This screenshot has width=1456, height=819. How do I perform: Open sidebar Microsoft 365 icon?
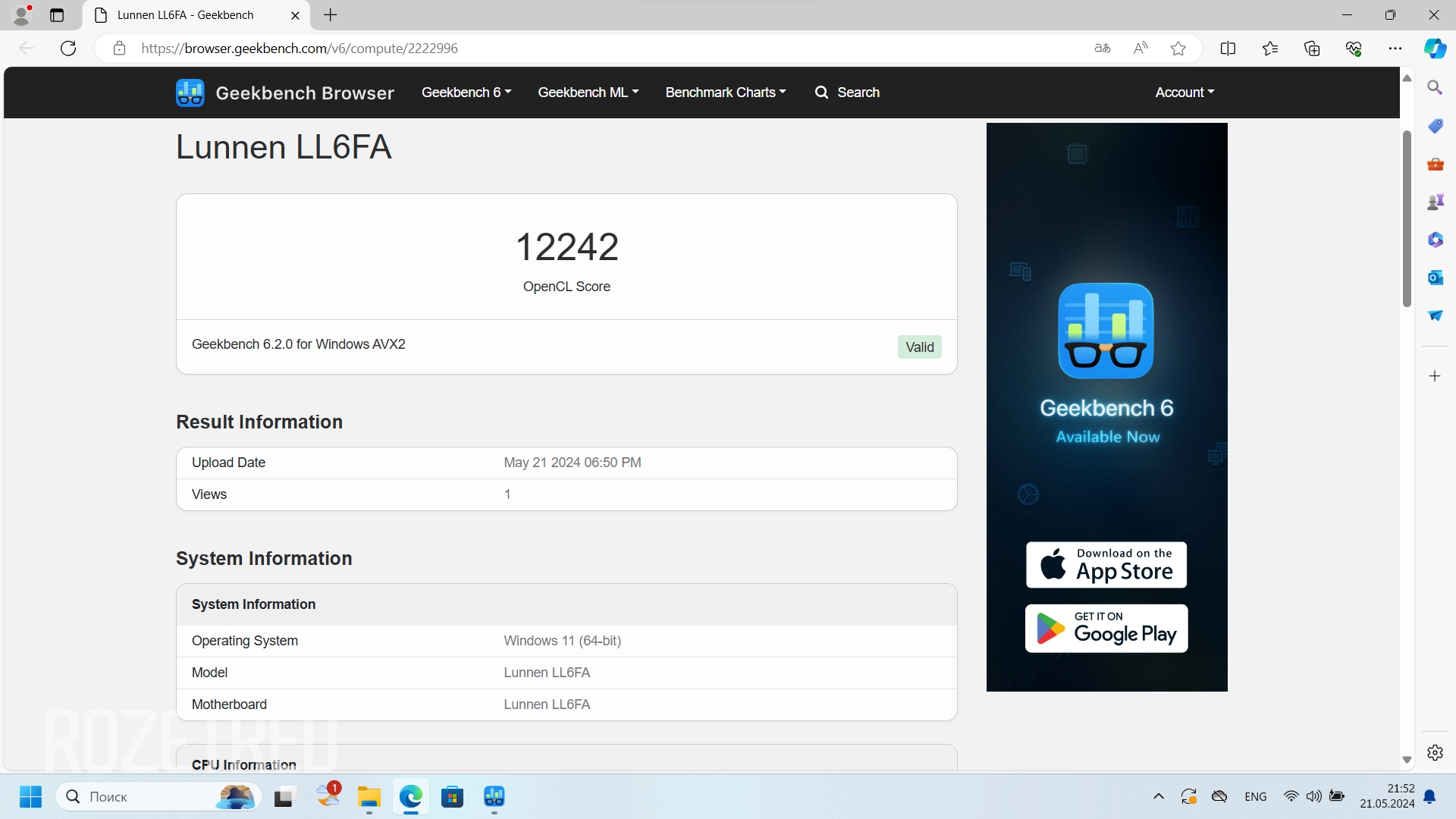click(1435, 240)
